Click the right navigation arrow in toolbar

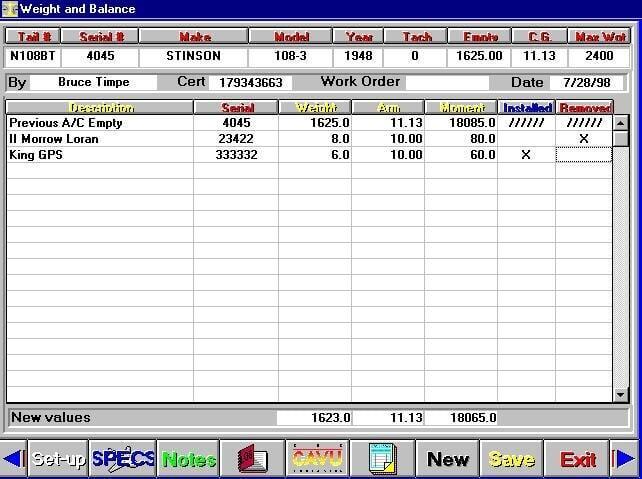pyautogui.click(x=626, y=459)
